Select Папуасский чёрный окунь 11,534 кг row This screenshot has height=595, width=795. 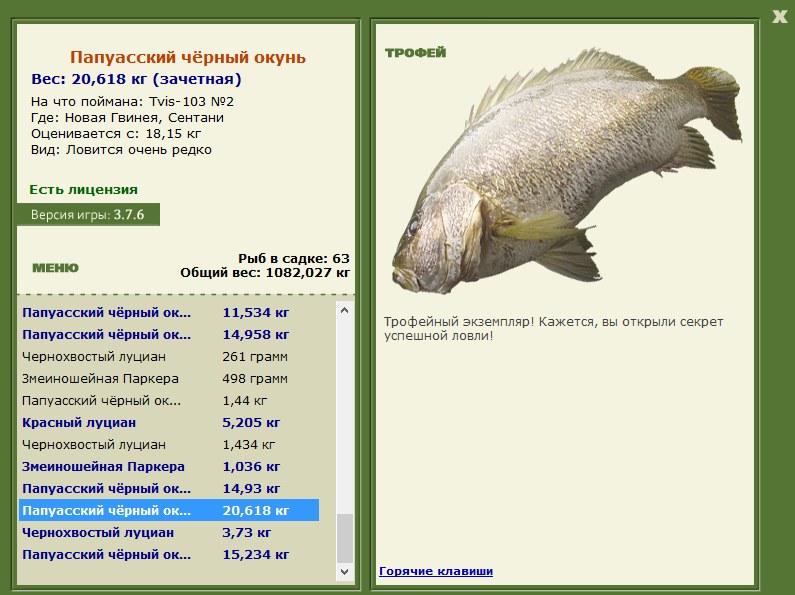point(169,313)
